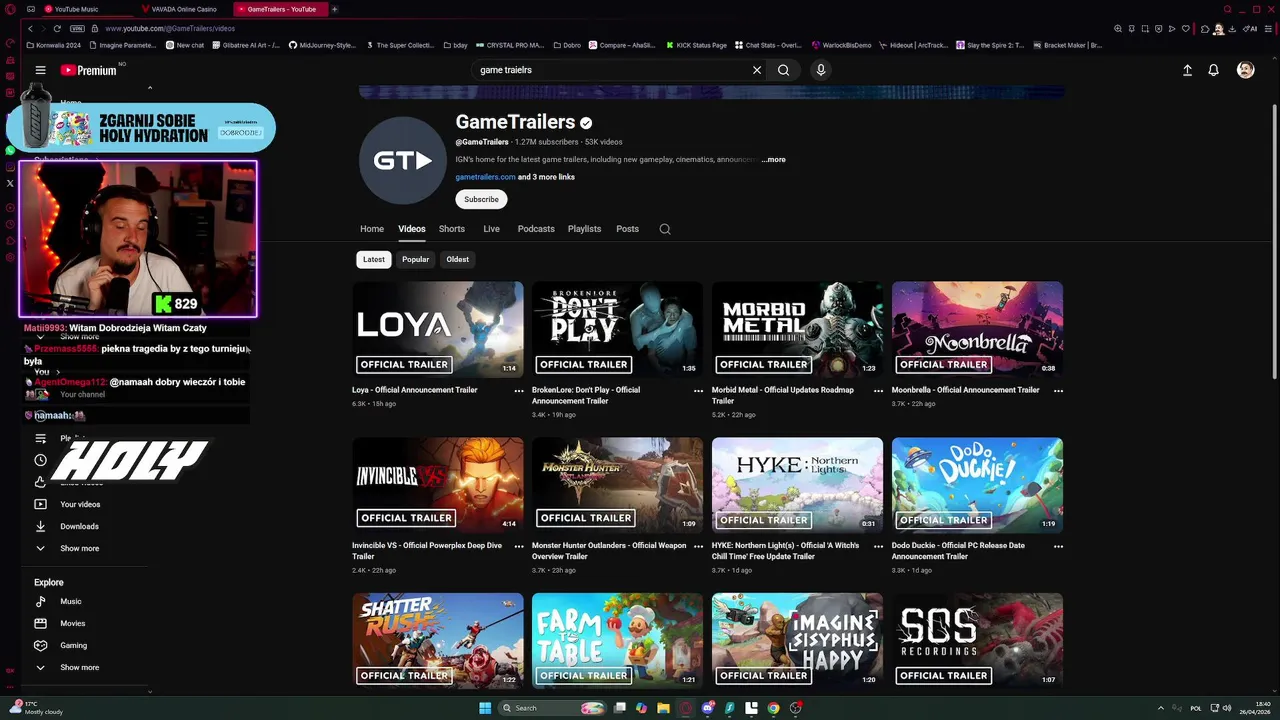Open options menu for Morbid Metal video
This screenshot has height=720, width=1280.
[x=878, y=391]
